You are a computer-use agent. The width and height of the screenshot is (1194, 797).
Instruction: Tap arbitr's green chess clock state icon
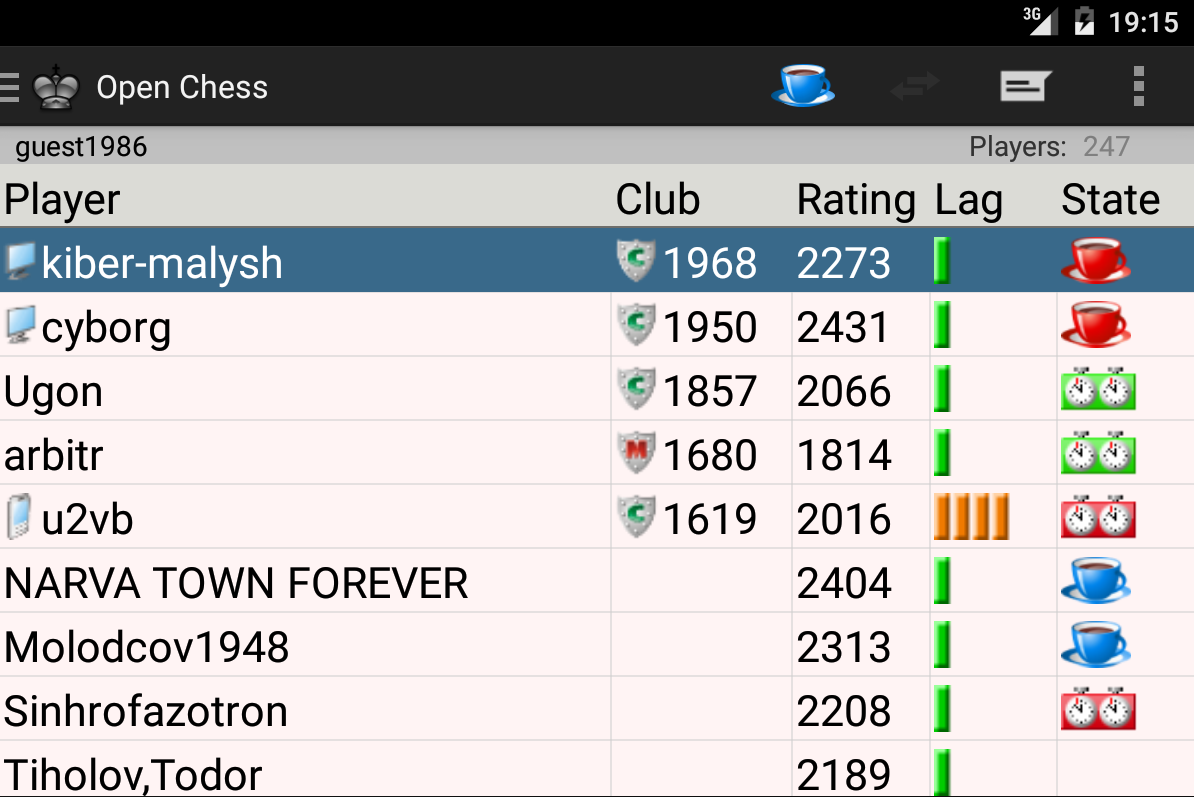click(1098, 453)
